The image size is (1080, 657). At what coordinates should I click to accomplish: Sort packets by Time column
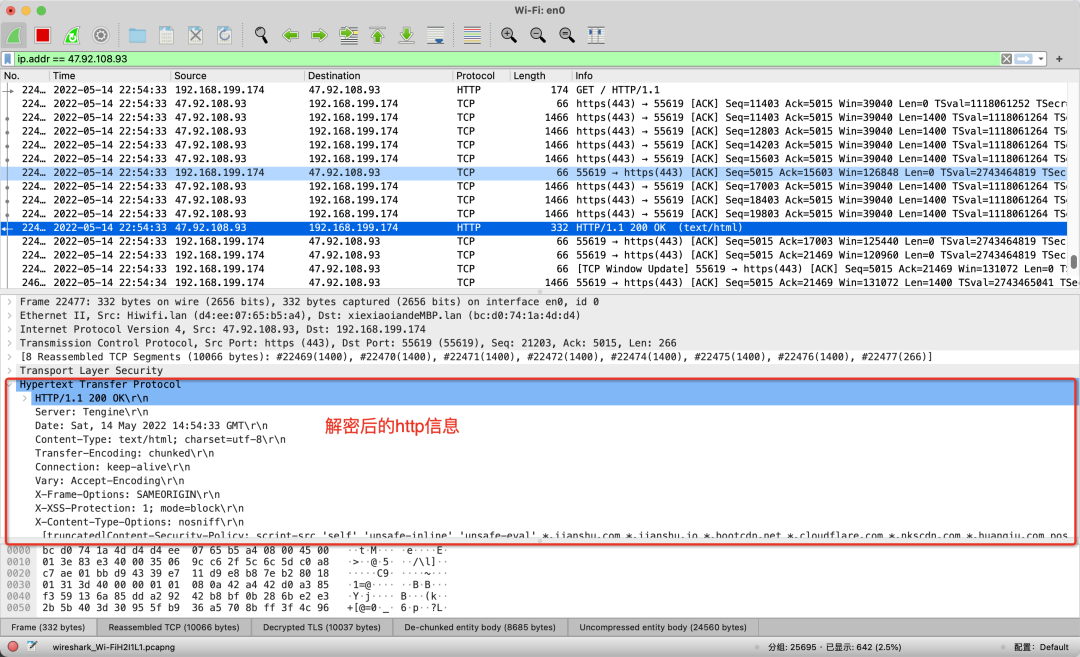[110, 76]
